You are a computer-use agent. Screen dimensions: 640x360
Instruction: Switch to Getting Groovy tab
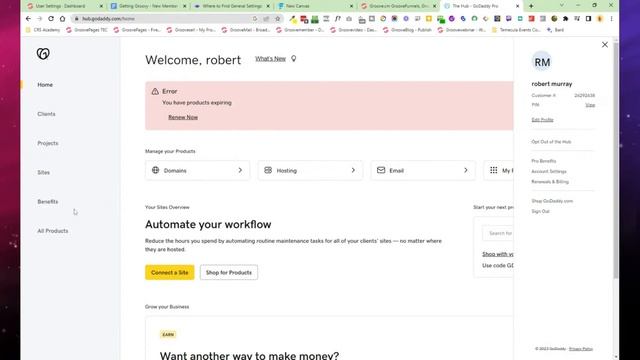(147, 6)
